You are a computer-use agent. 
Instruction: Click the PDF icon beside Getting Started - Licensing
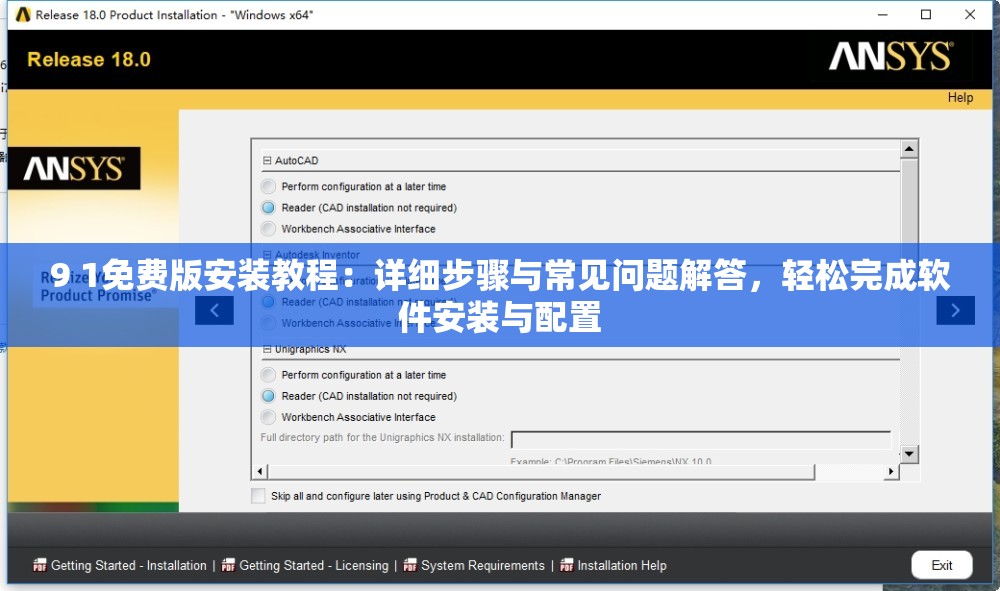tap(228, 565)
